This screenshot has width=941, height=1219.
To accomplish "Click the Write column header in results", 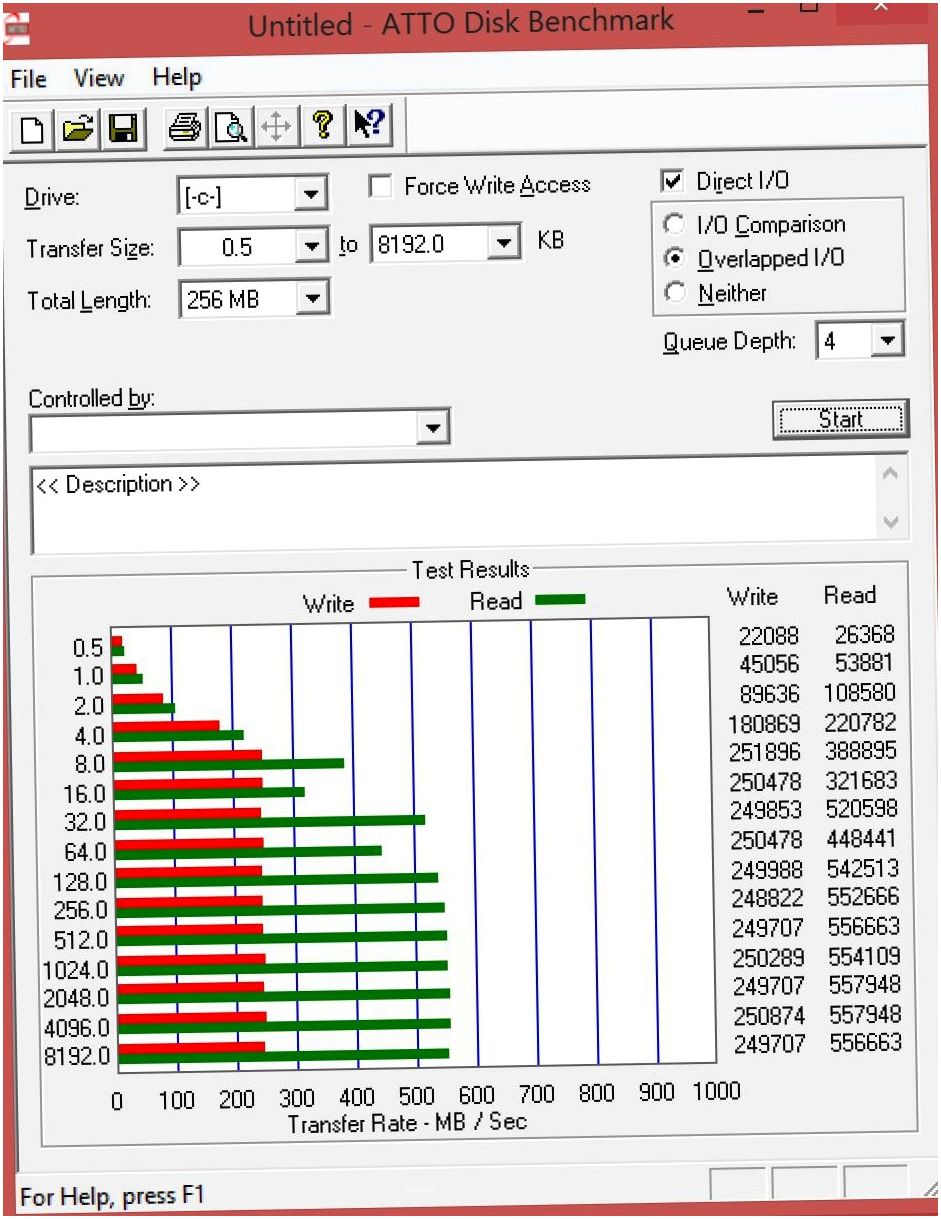I will coord(752,597).
